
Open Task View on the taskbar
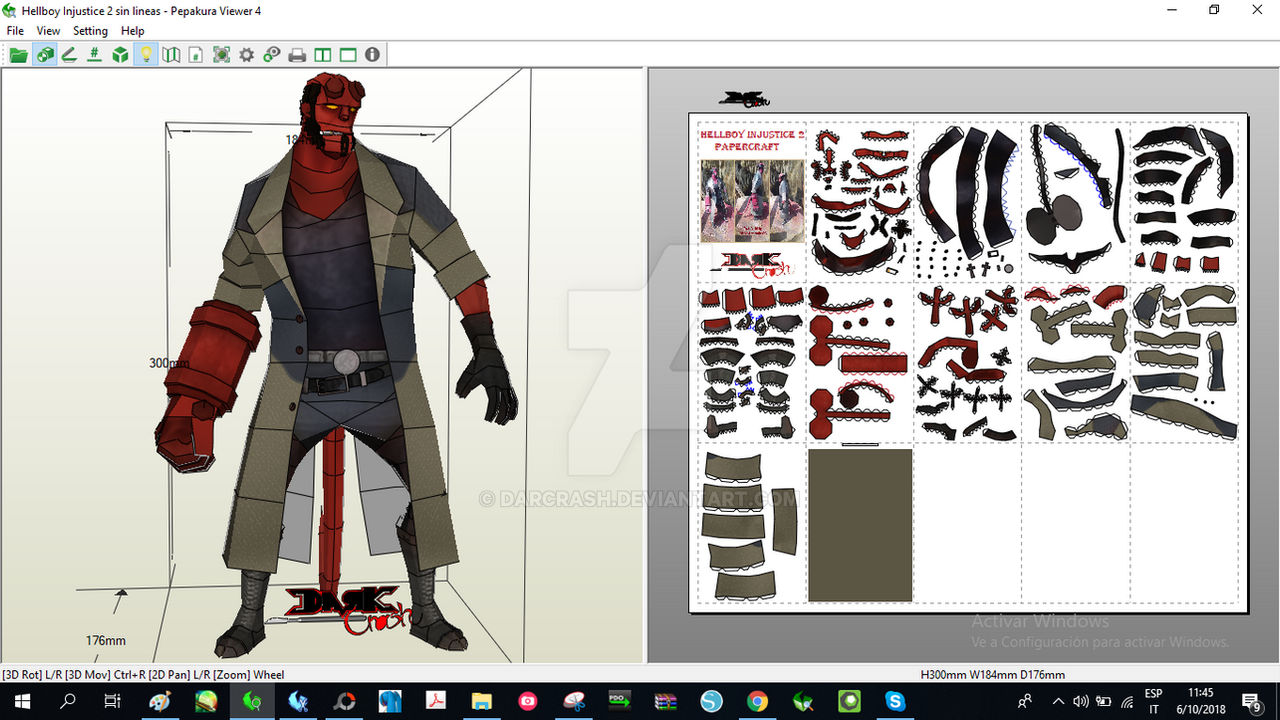(113, 701)
